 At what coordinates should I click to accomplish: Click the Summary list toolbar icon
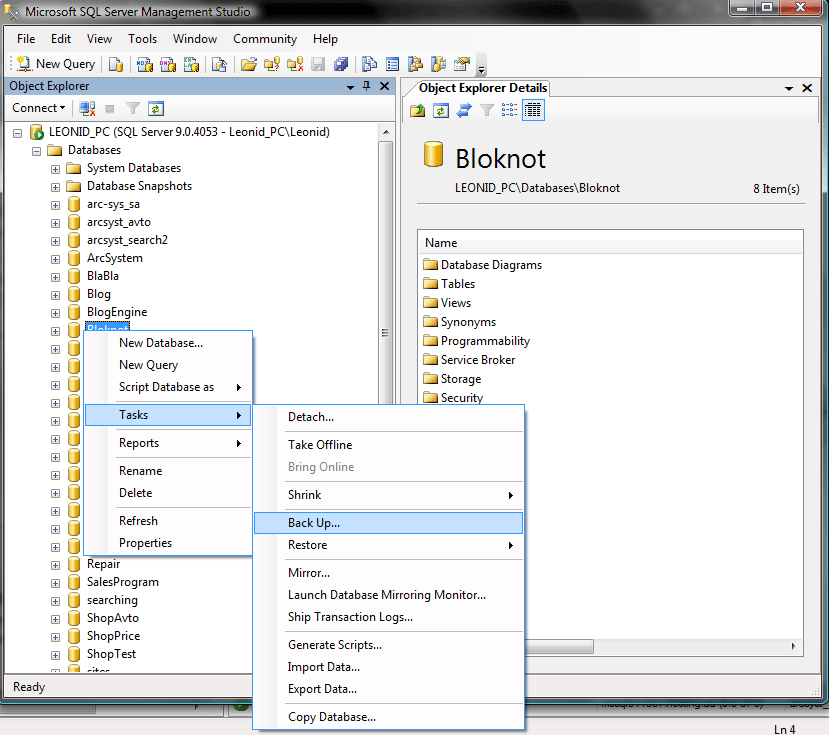(x=392, y=65)
